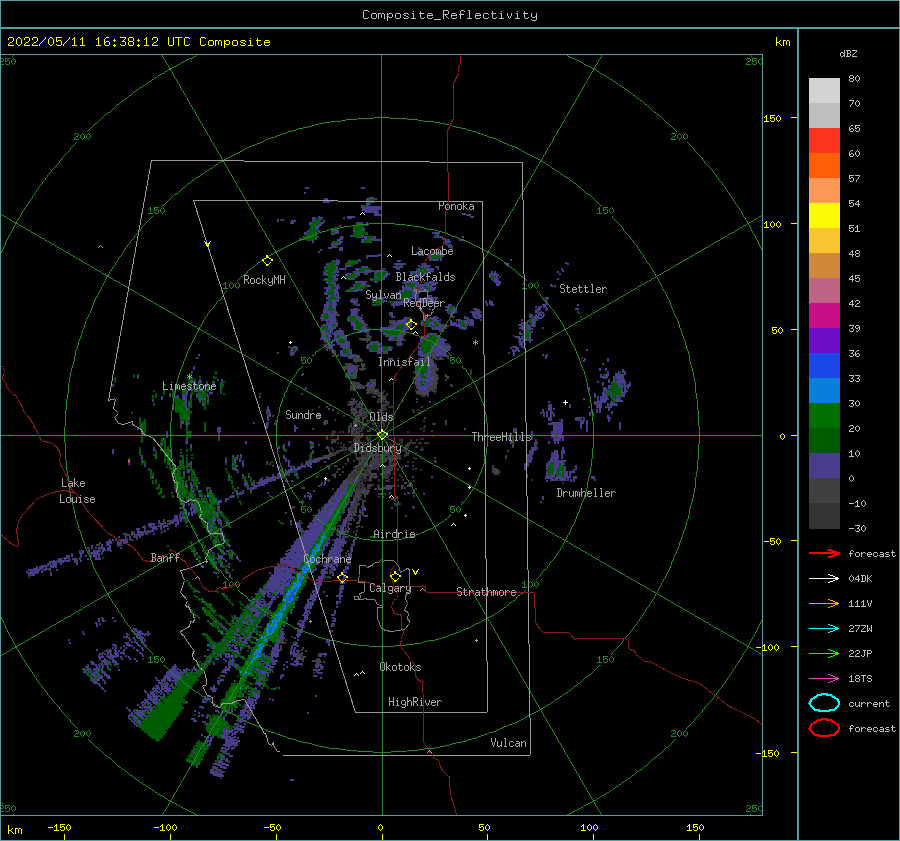The width and height of the screenshot is (900, 841).
Task: Click the RedDeer city label
Action: (x=424, y=303)
